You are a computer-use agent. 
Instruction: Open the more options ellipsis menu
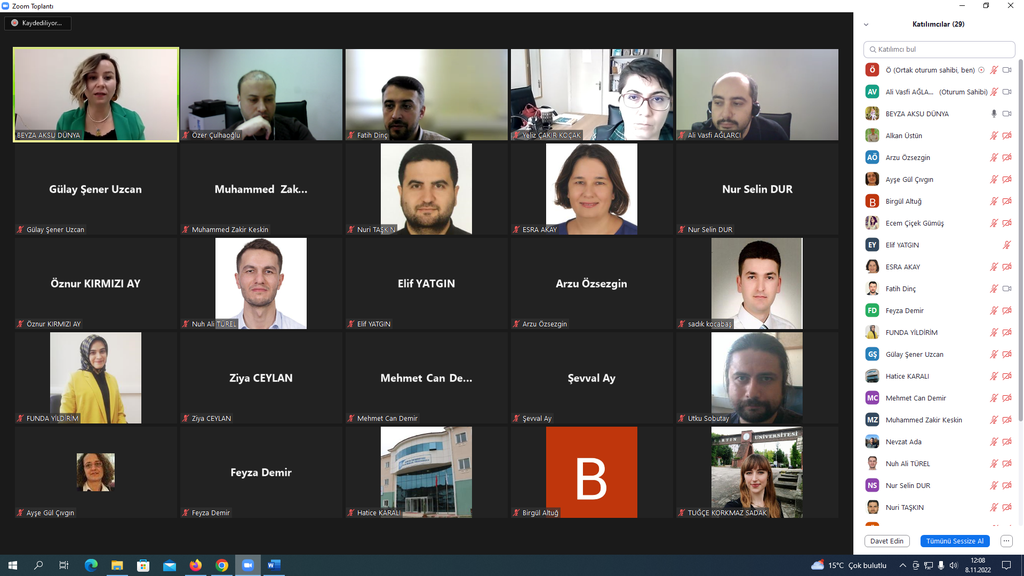tap(1006, 541)
